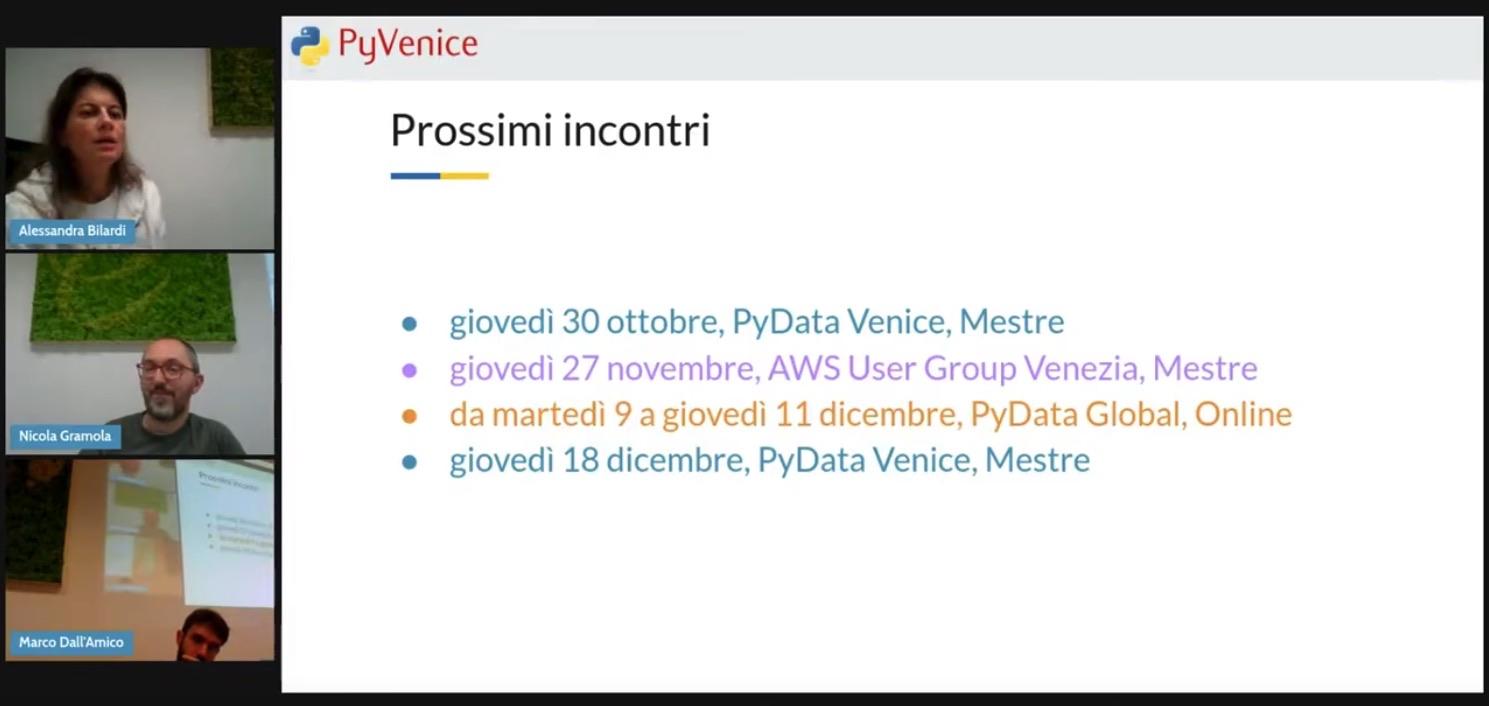1489x706 pixels.
Task: Click the blue bullet for 18 dicembre
Action: point(409,462)
